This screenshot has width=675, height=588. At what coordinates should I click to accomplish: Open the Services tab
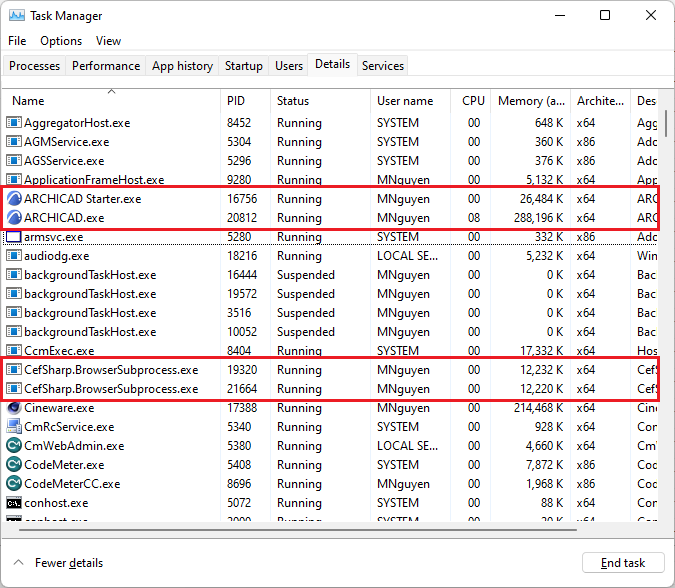[383, 66]
